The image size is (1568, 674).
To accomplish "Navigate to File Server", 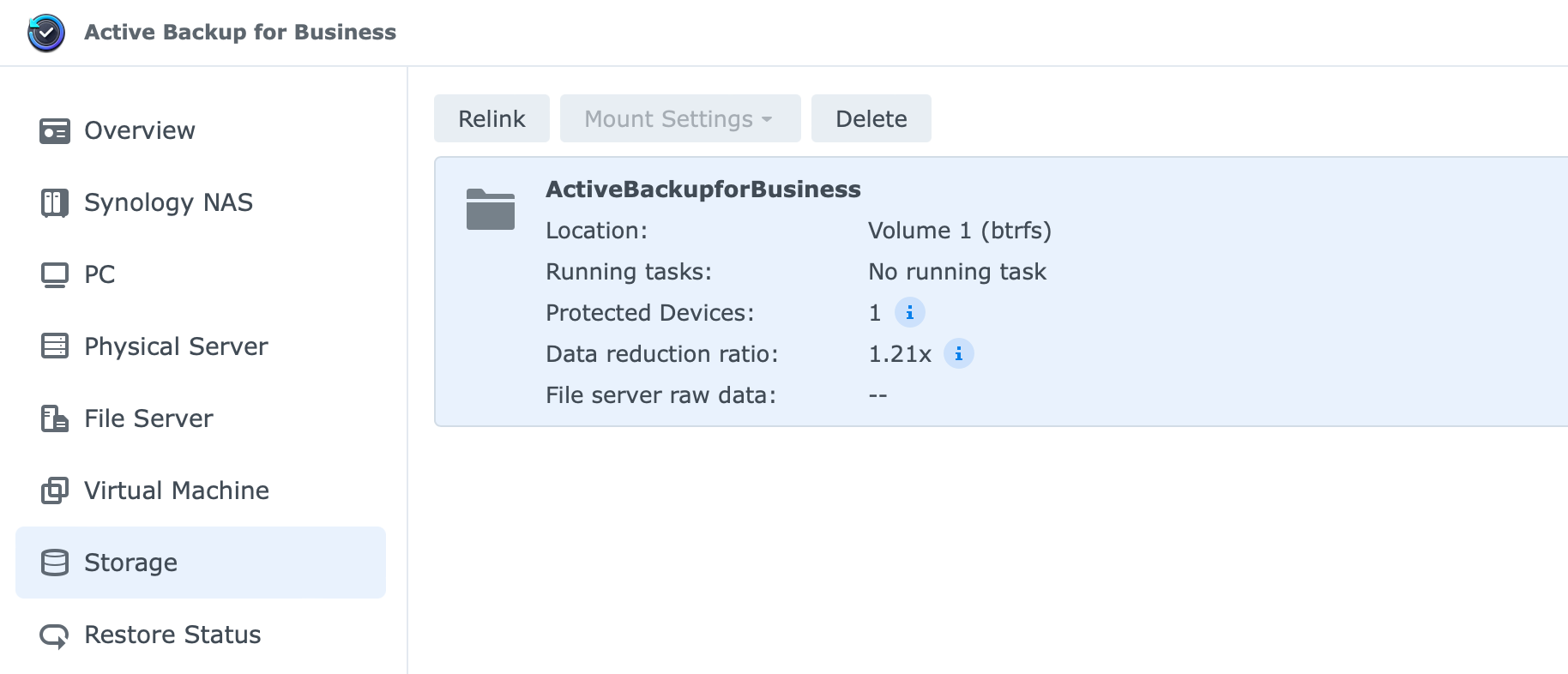I will pos(201,418).
